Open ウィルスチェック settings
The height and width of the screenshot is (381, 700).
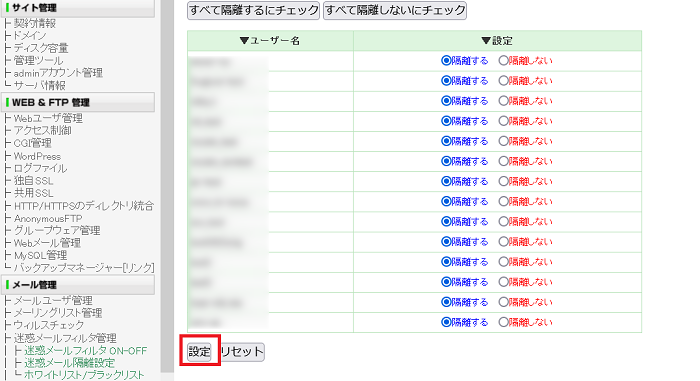click(x=49, y=325)
